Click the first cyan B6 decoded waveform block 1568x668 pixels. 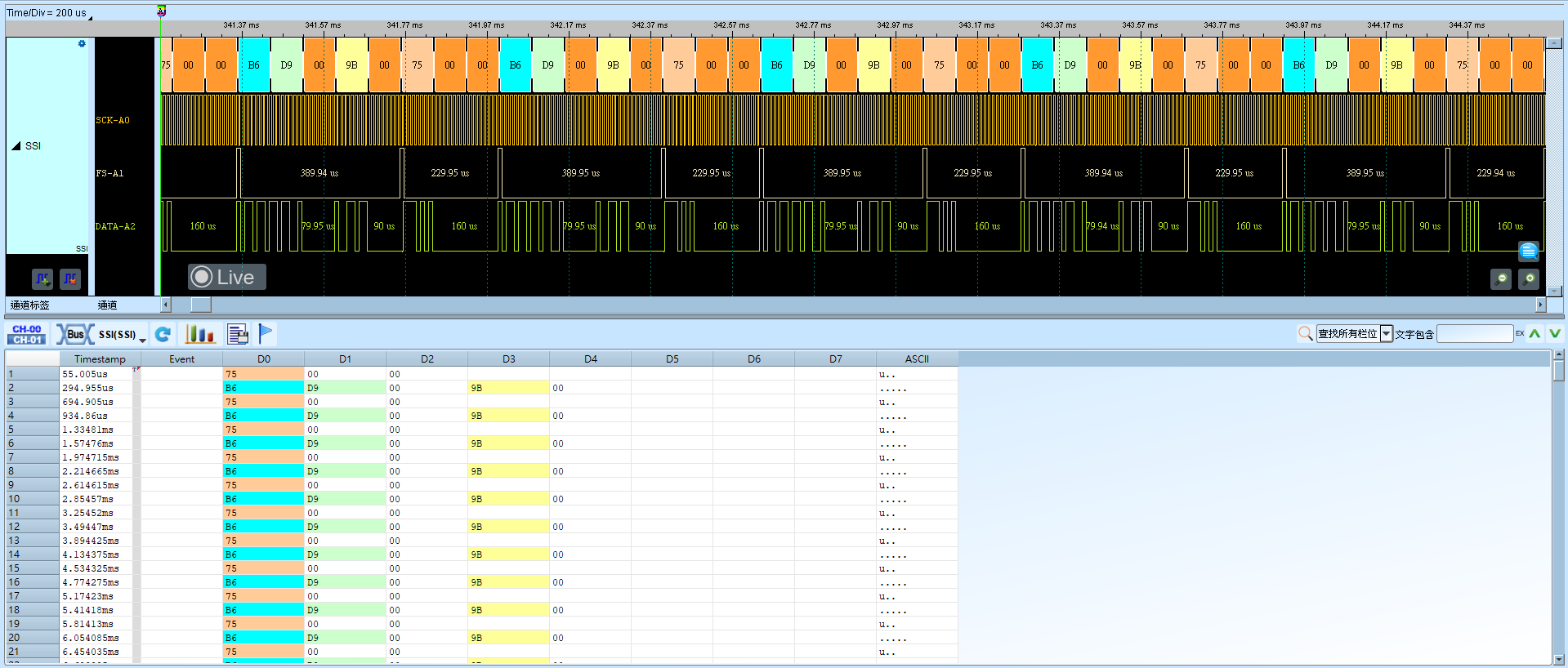tap(253, 65)
